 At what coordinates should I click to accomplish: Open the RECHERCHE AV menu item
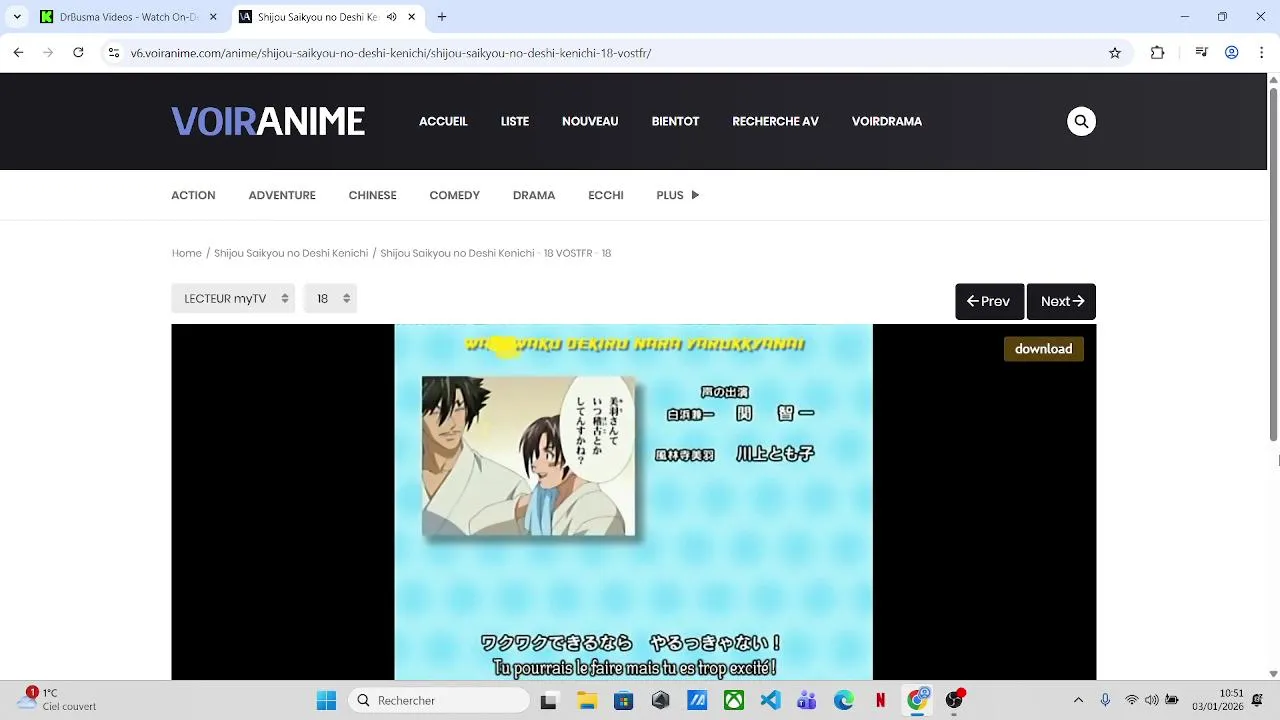(x=775, y=121)
